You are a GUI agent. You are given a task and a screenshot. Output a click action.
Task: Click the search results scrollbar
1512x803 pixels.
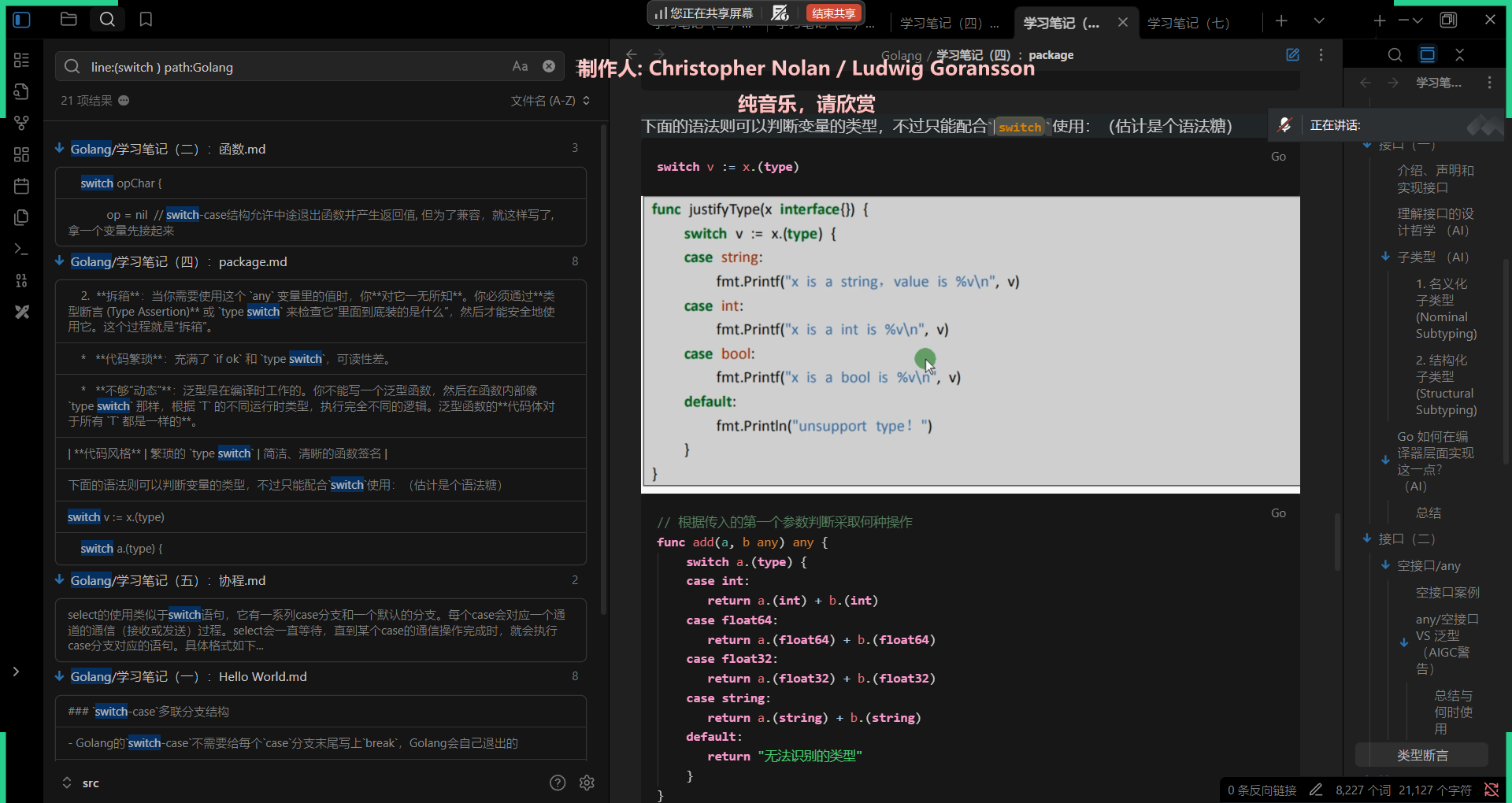(x=603, y=370)
